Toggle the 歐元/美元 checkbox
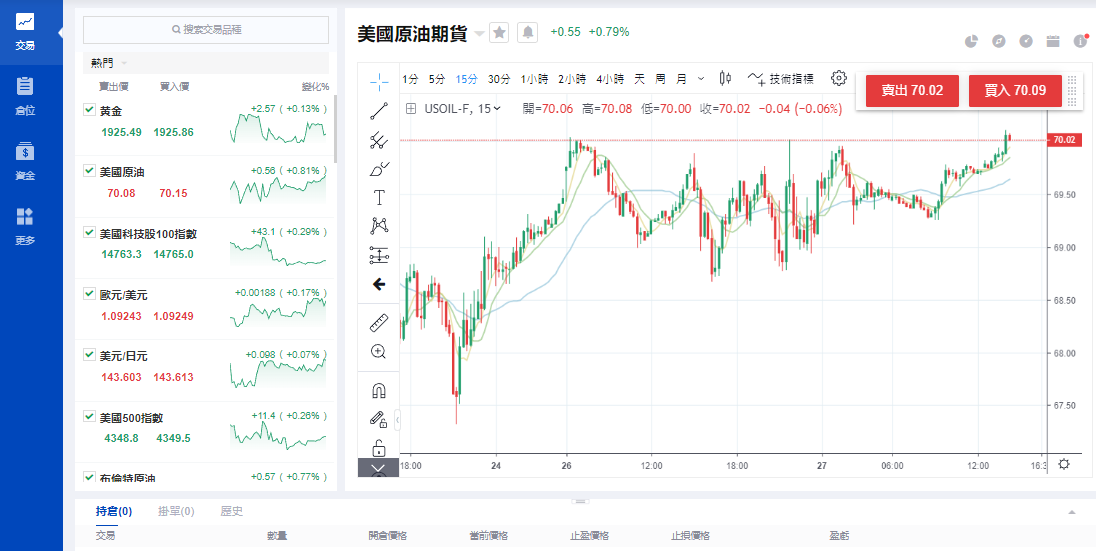 click(90, 295)
